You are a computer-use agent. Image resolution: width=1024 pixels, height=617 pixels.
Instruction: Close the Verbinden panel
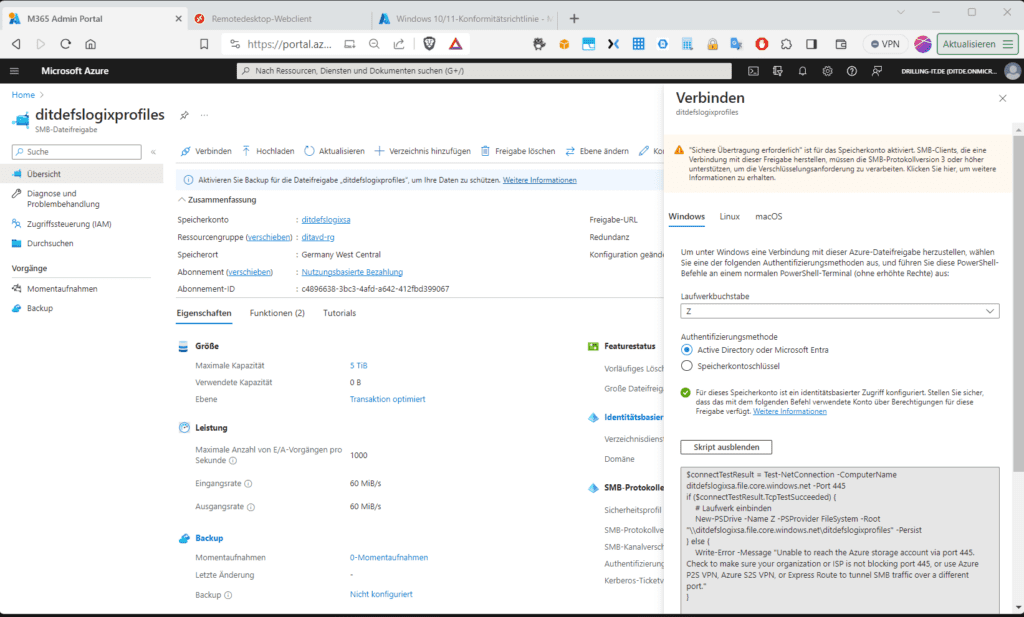click(1002, 98)
